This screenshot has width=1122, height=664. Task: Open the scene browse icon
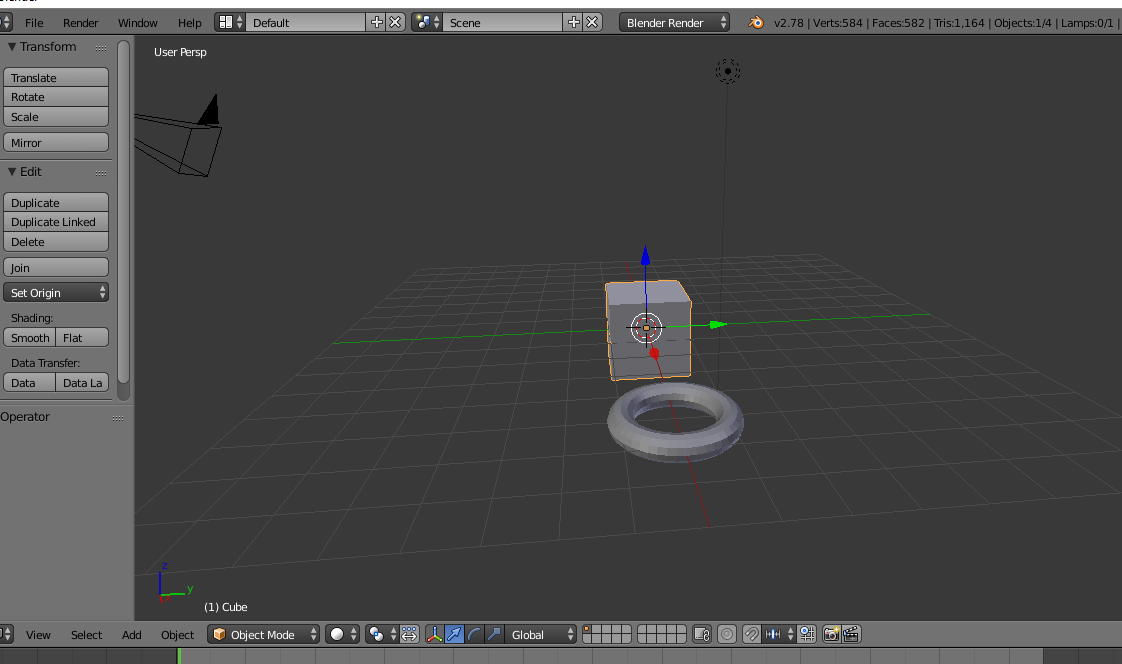click(427, 22)
